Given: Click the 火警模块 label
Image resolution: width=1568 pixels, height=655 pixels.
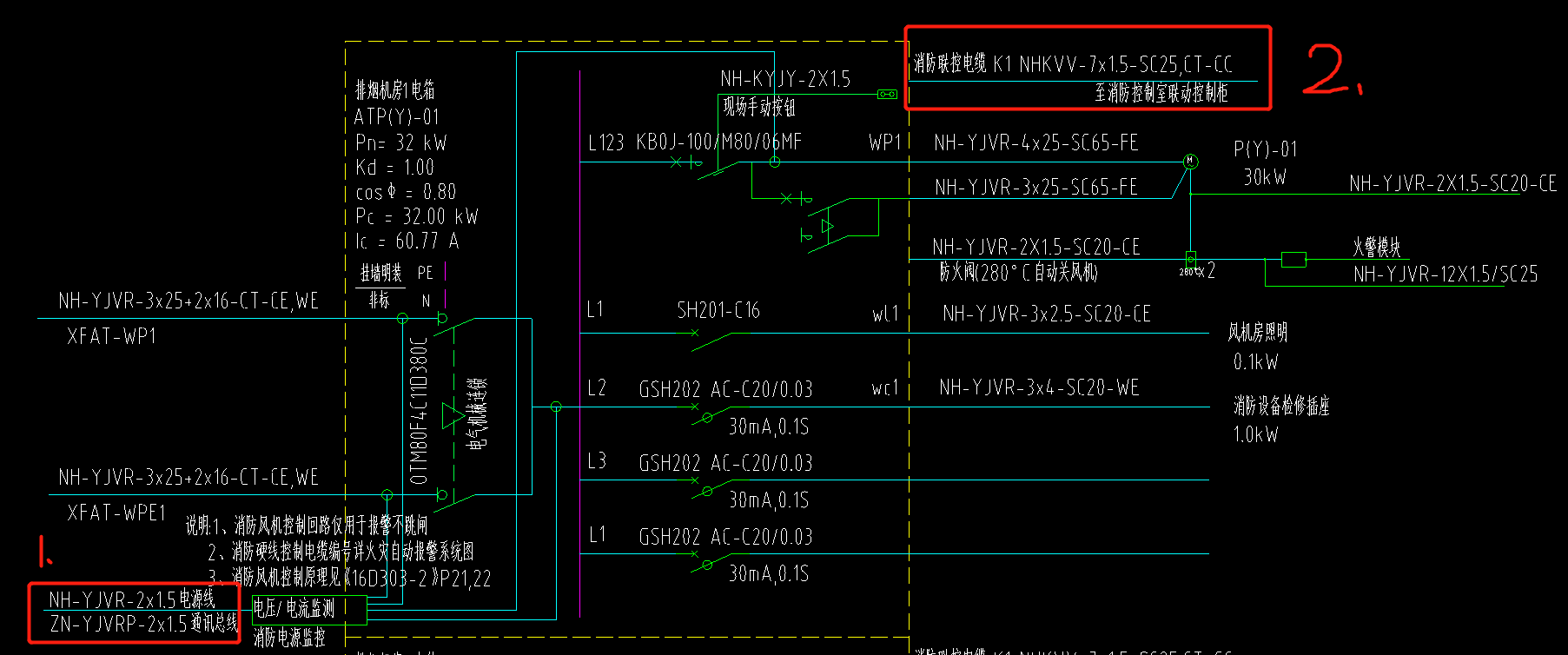Looking at the screenshot, I should (1377, 247).
